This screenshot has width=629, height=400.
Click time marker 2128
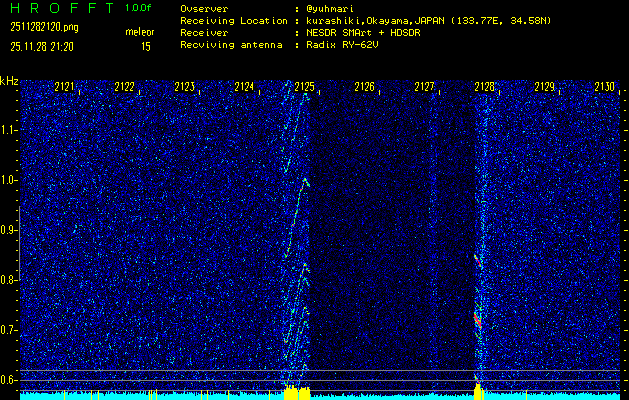click(x=485, y=87)
